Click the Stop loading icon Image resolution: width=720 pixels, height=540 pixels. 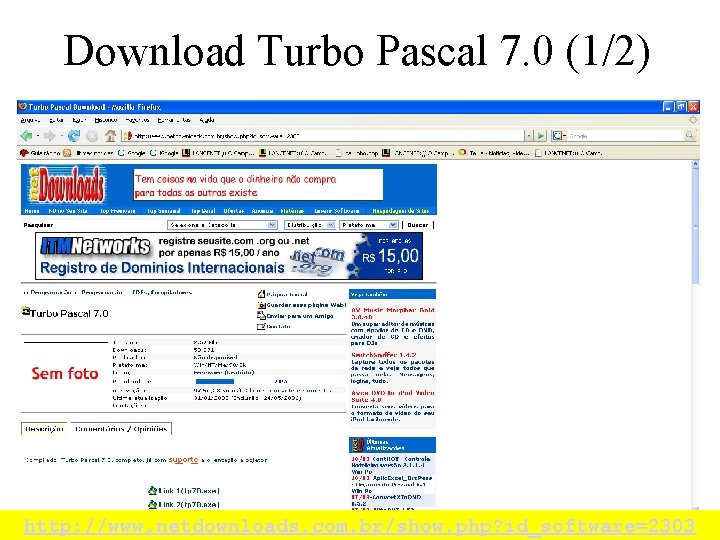click(x=92, y=136)
